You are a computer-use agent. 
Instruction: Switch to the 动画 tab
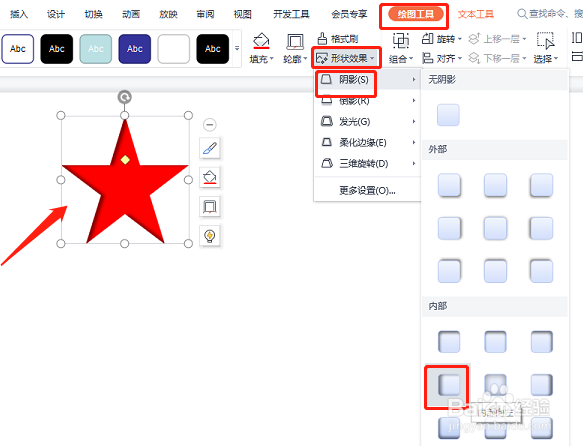click(131, 14)
